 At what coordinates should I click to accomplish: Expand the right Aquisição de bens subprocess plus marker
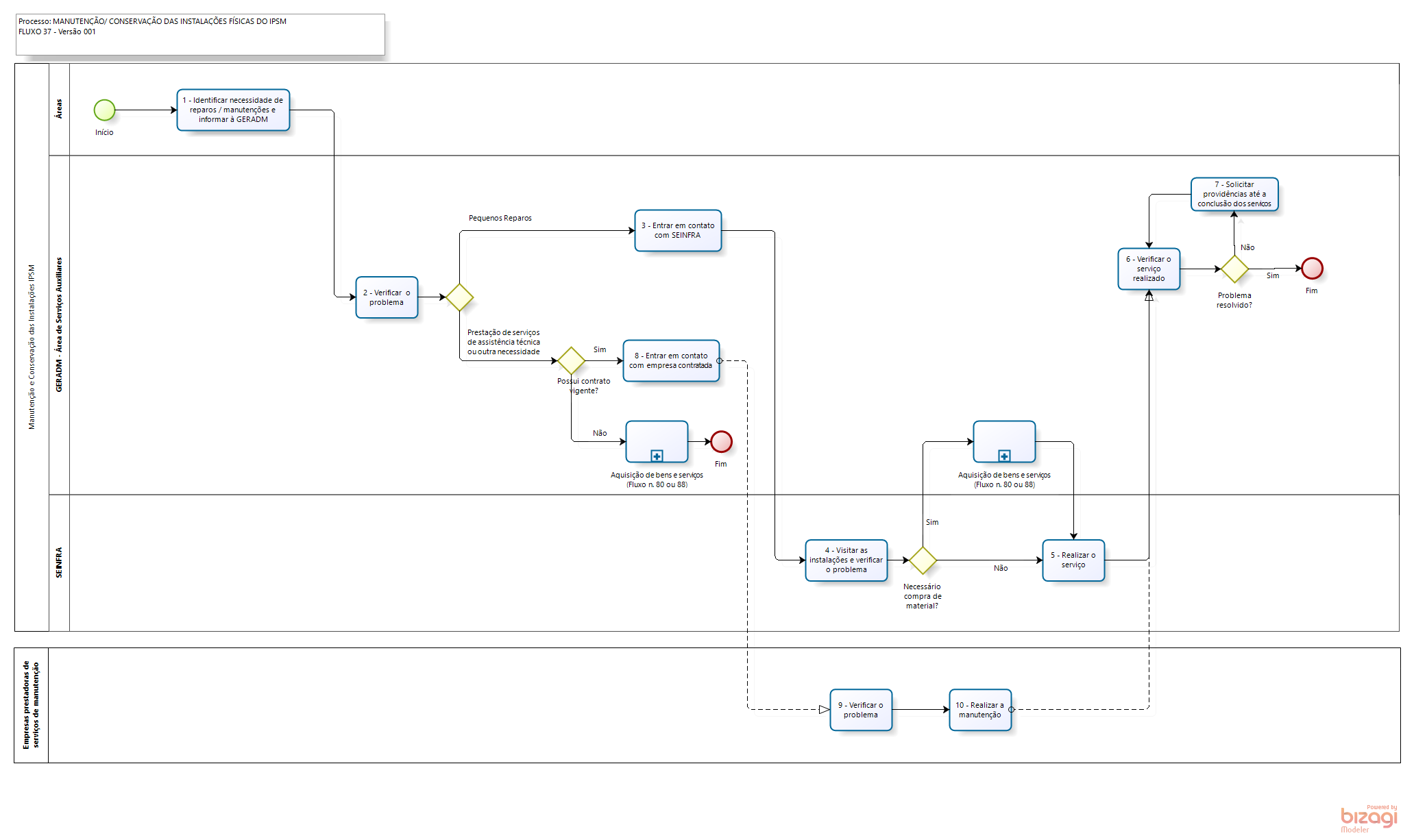click(x=1004, y=456)
